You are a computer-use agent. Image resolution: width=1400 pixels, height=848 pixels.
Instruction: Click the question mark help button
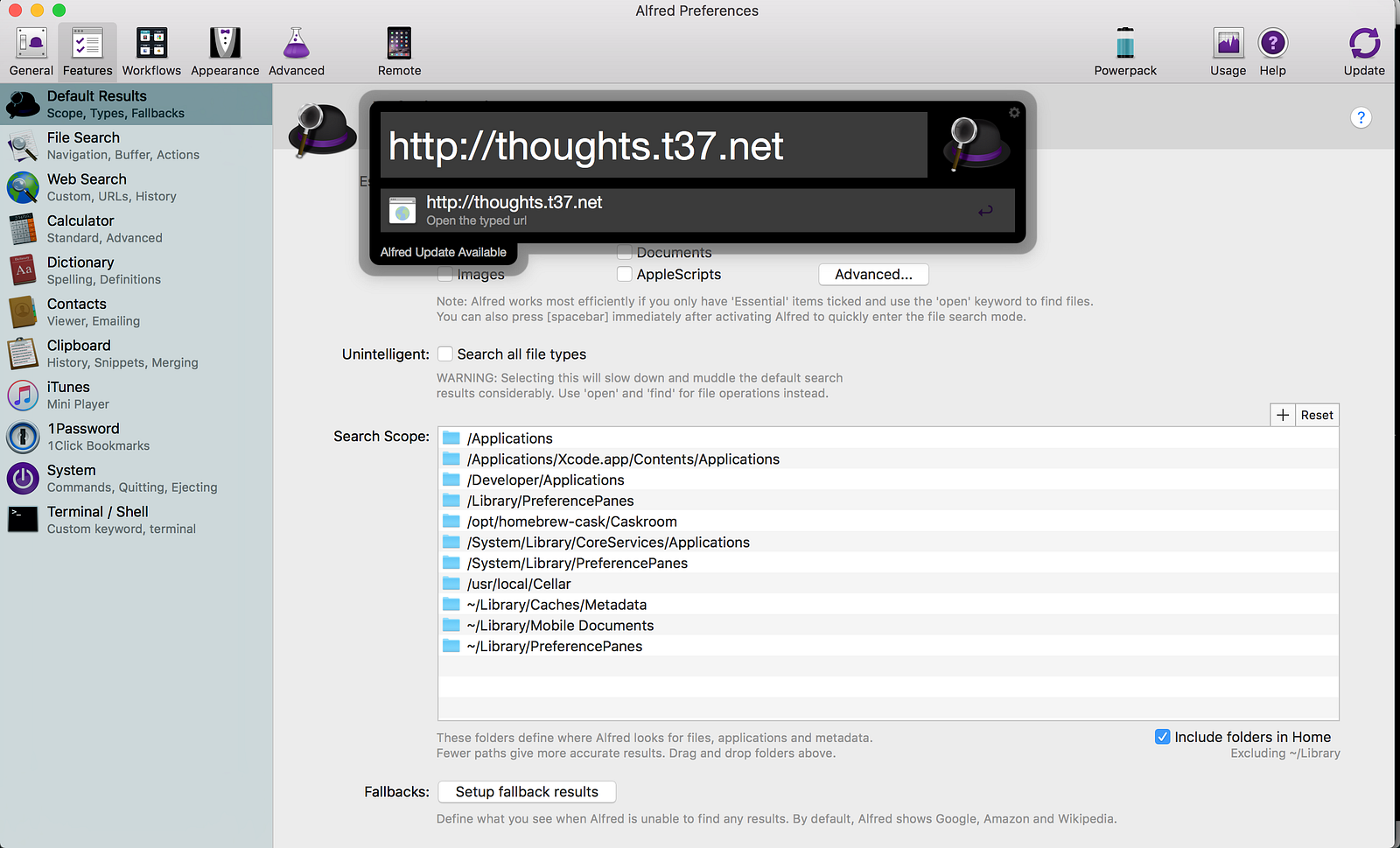click(x=1361, y=117)
